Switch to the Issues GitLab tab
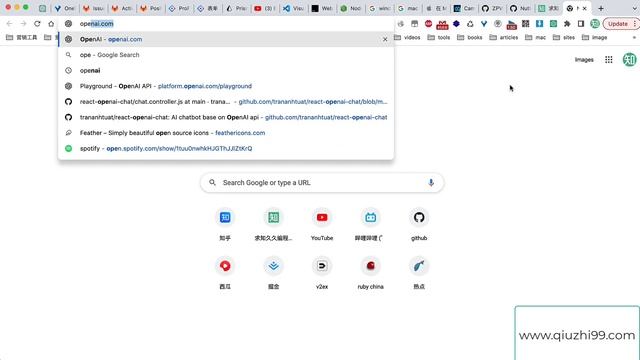Viewport: 640px width, 360px height. click(x=93, y=8)
